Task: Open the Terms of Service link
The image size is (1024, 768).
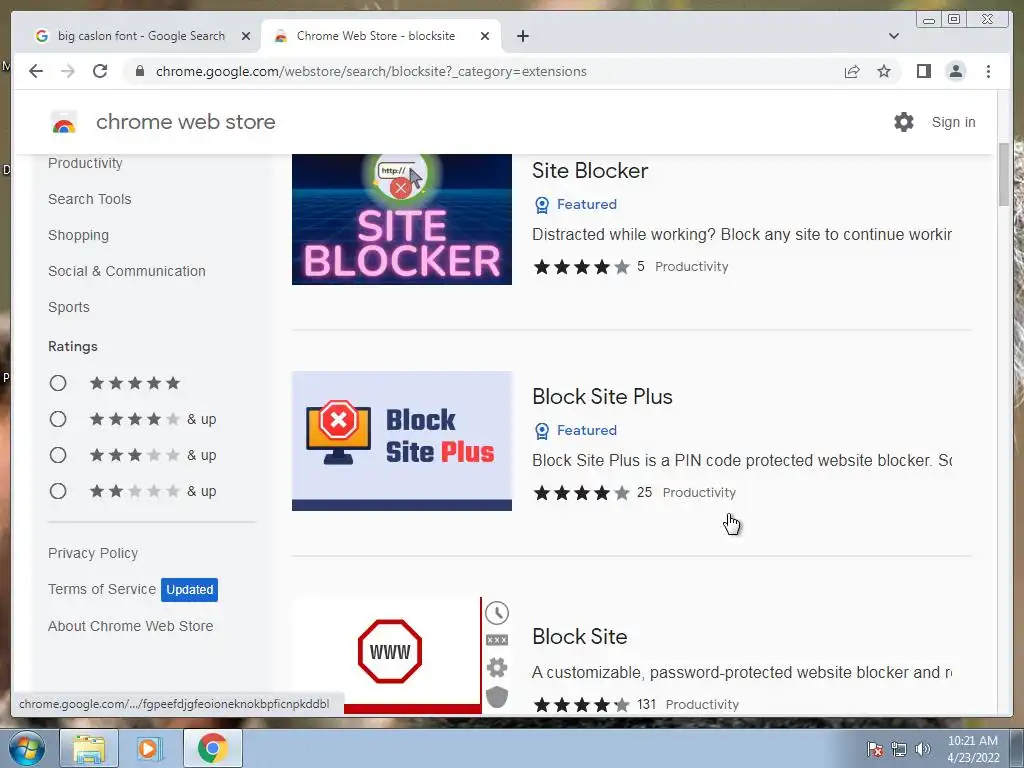Action: [102, 589]
